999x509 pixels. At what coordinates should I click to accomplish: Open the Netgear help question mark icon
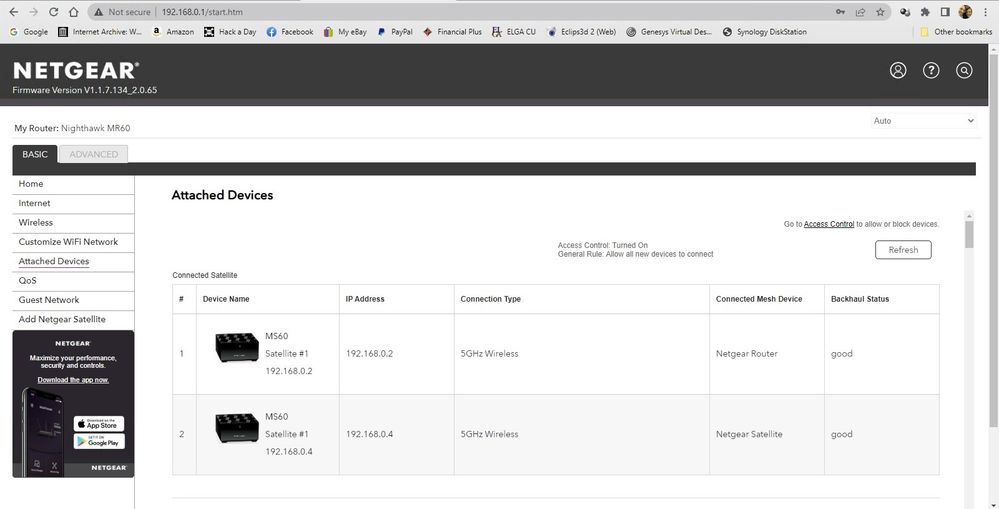tap(931, 71)
